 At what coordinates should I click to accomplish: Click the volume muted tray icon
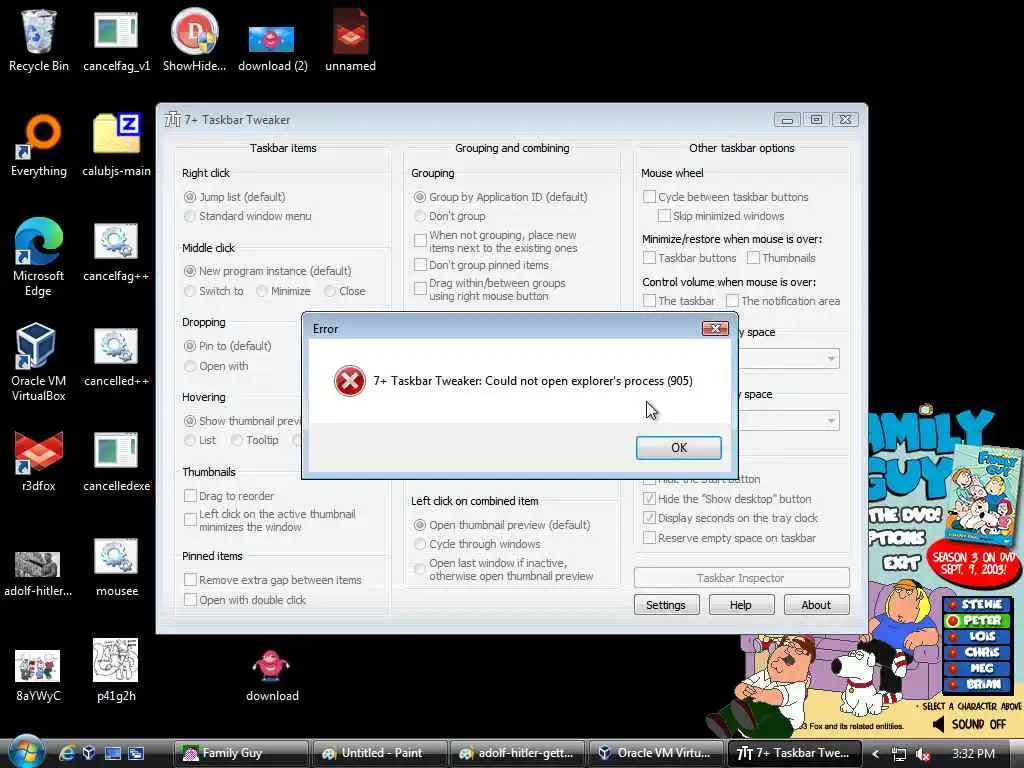923,754
